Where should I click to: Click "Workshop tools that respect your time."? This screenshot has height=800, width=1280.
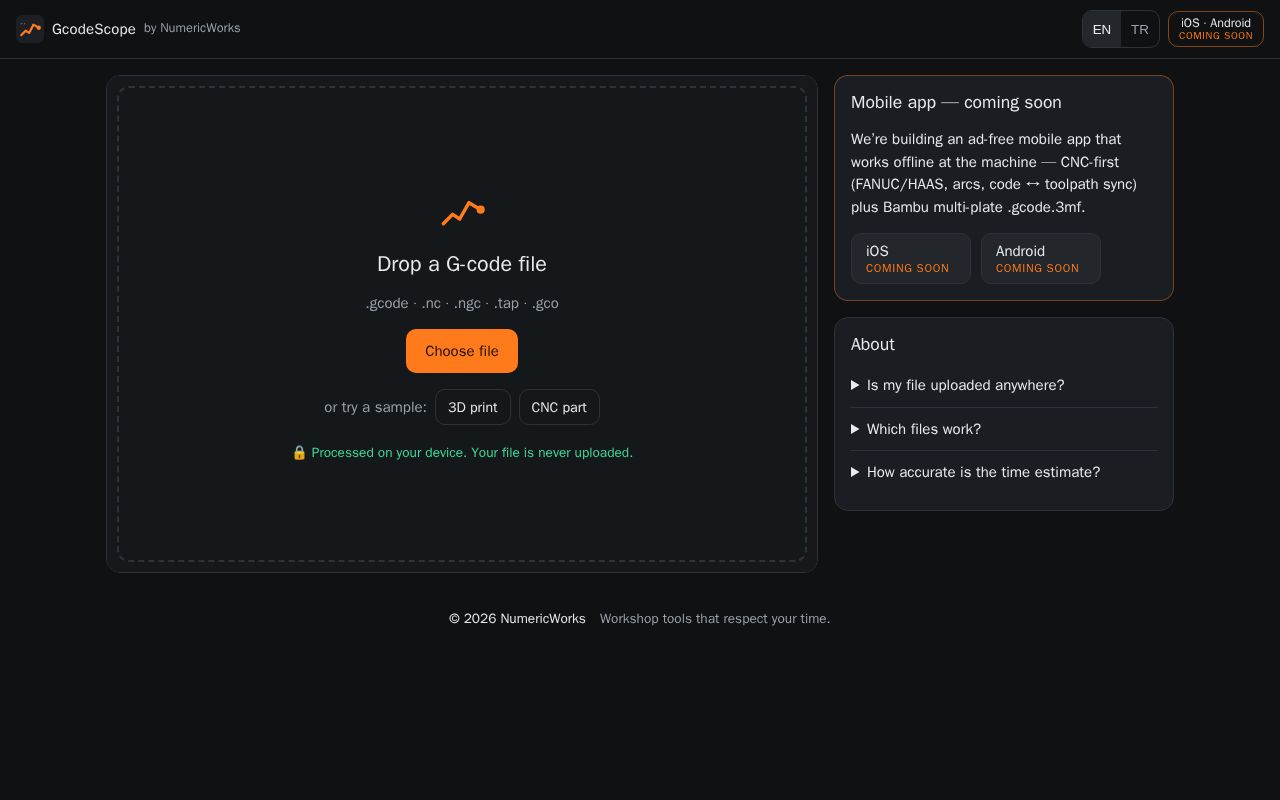click(x=715, y=619)
